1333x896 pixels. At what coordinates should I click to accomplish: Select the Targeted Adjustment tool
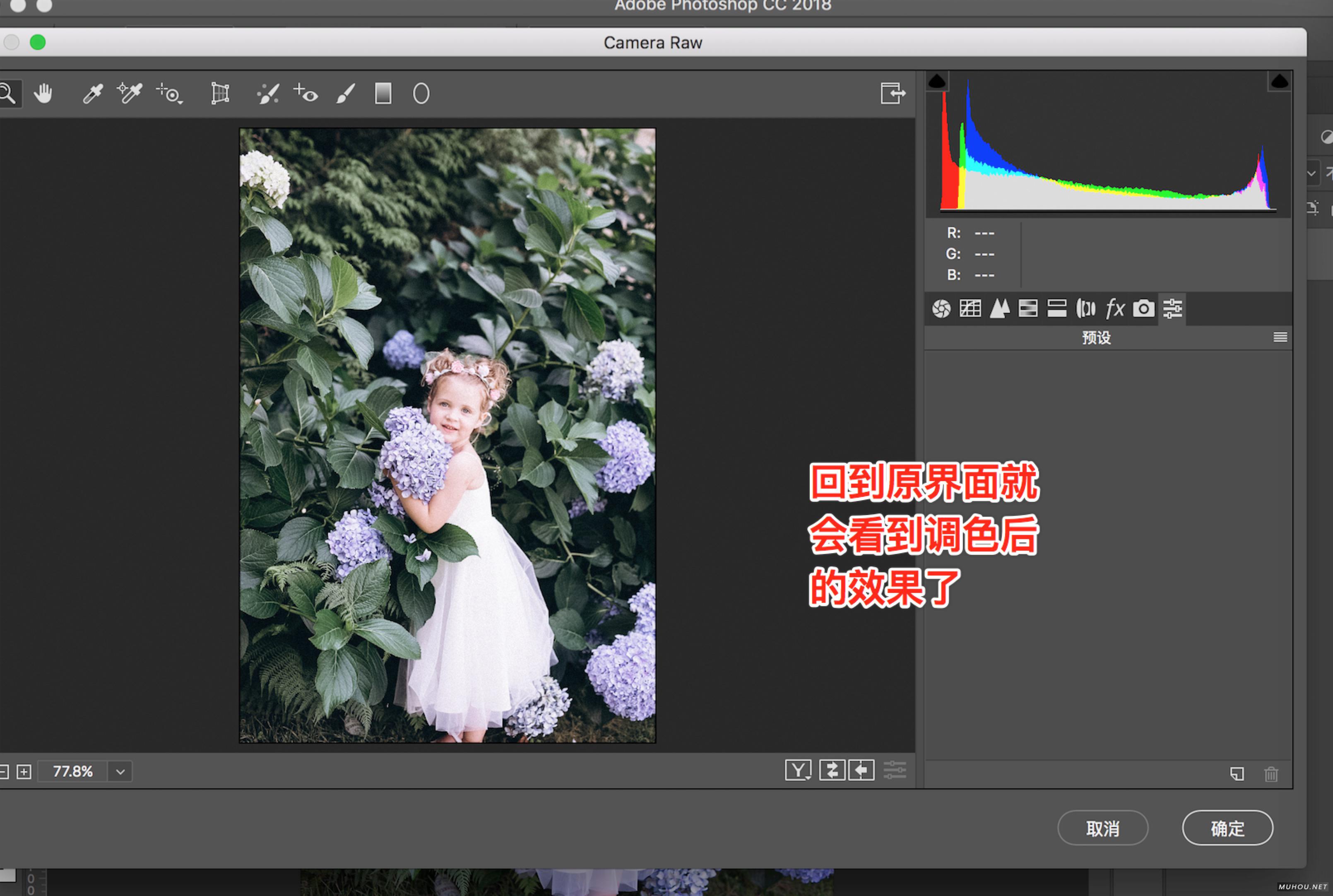(x=169, y=93)
